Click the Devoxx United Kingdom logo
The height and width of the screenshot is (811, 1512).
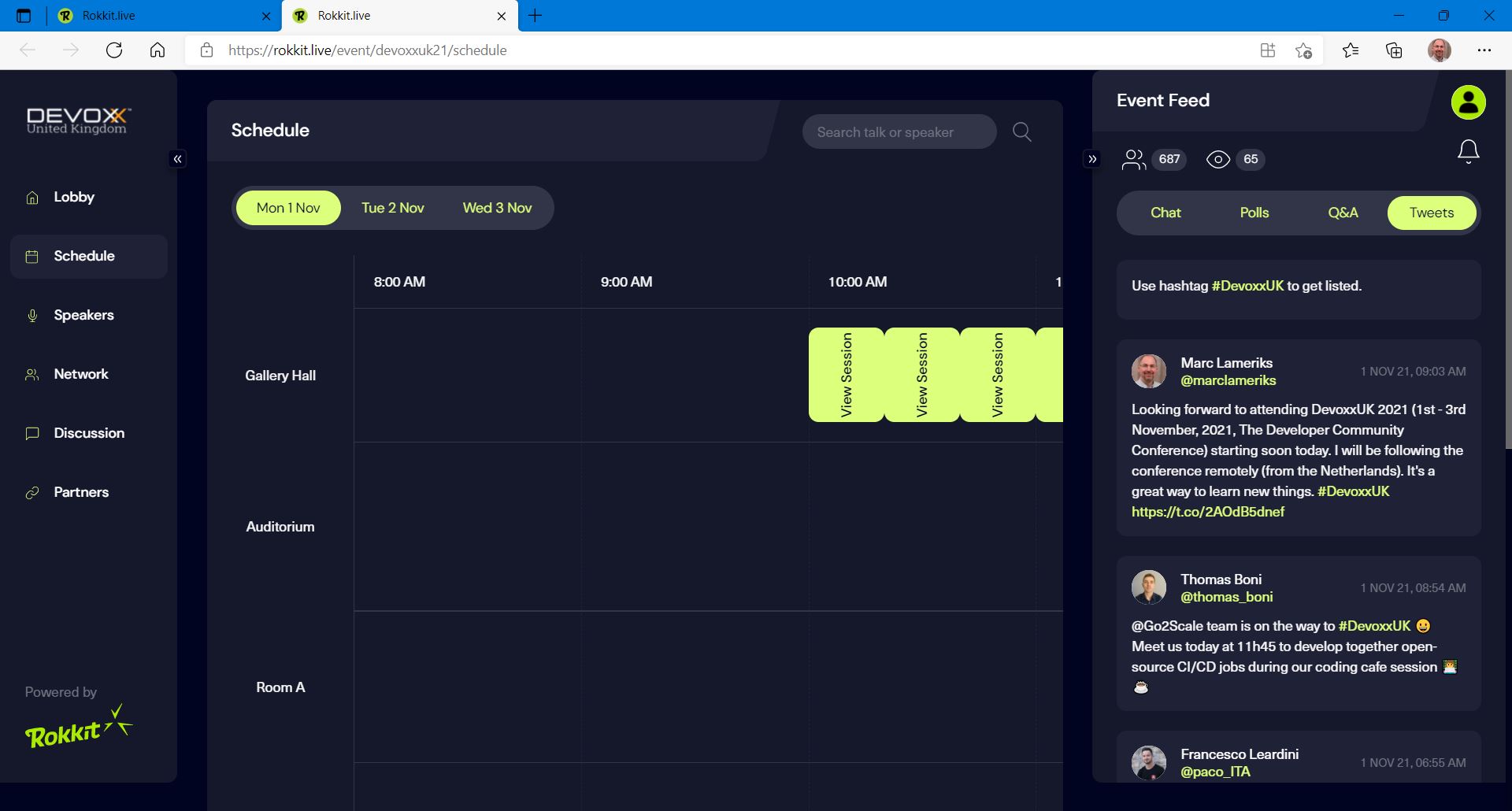tap(77, 120)
